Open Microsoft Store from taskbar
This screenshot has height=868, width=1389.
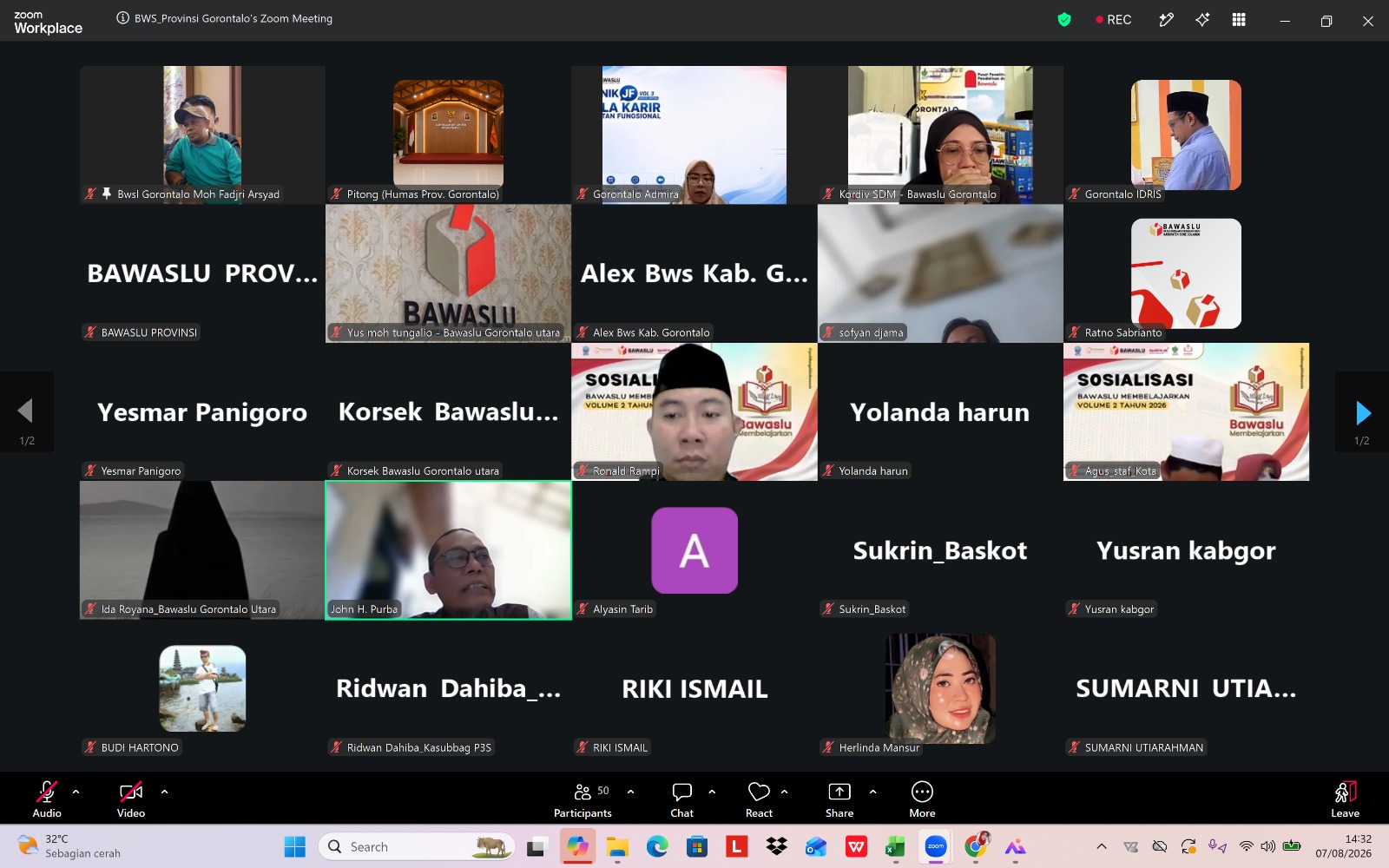(x=697, y=846)
